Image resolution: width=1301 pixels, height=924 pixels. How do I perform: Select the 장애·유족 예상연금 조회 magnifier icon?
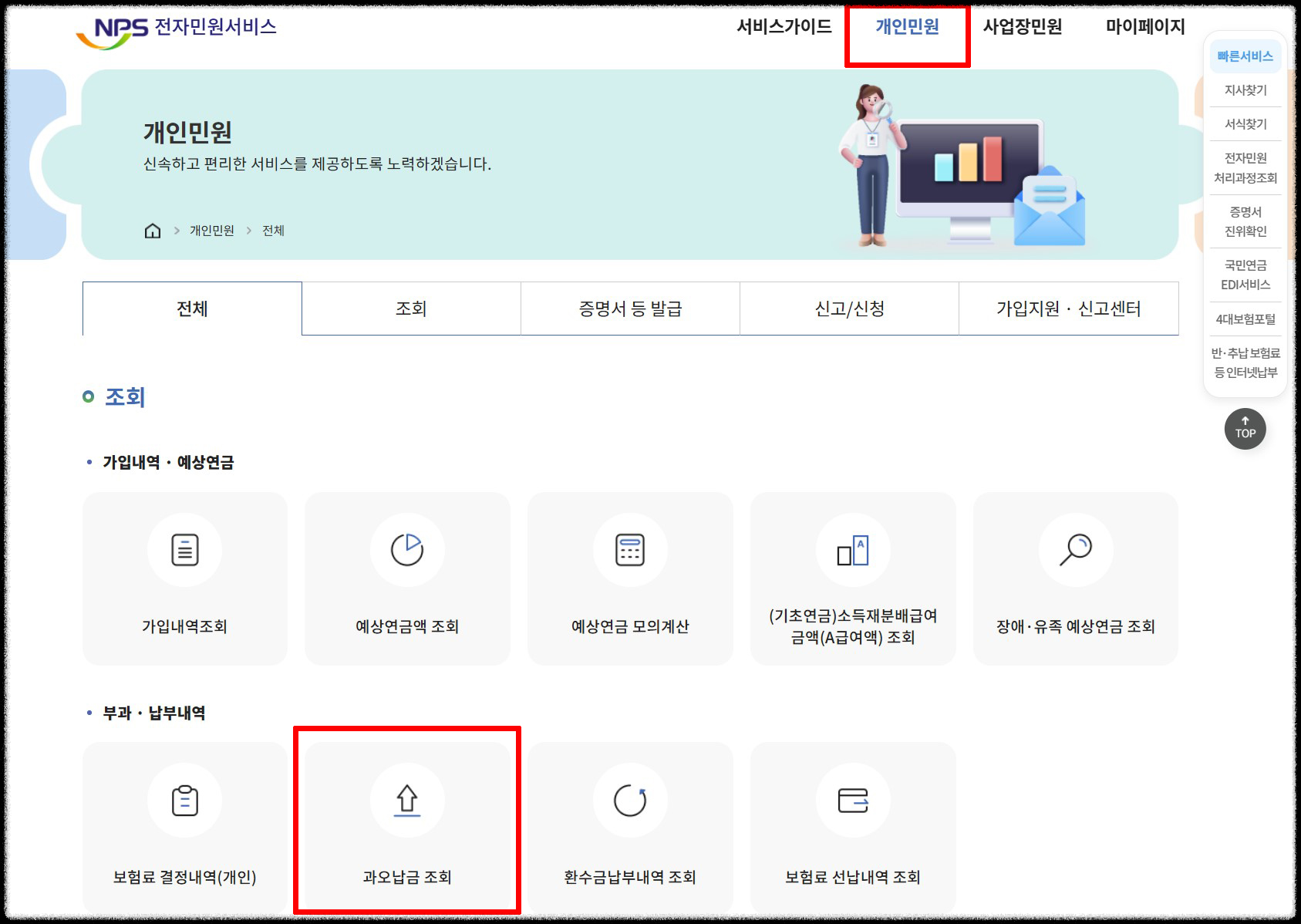coord(1076,550)
